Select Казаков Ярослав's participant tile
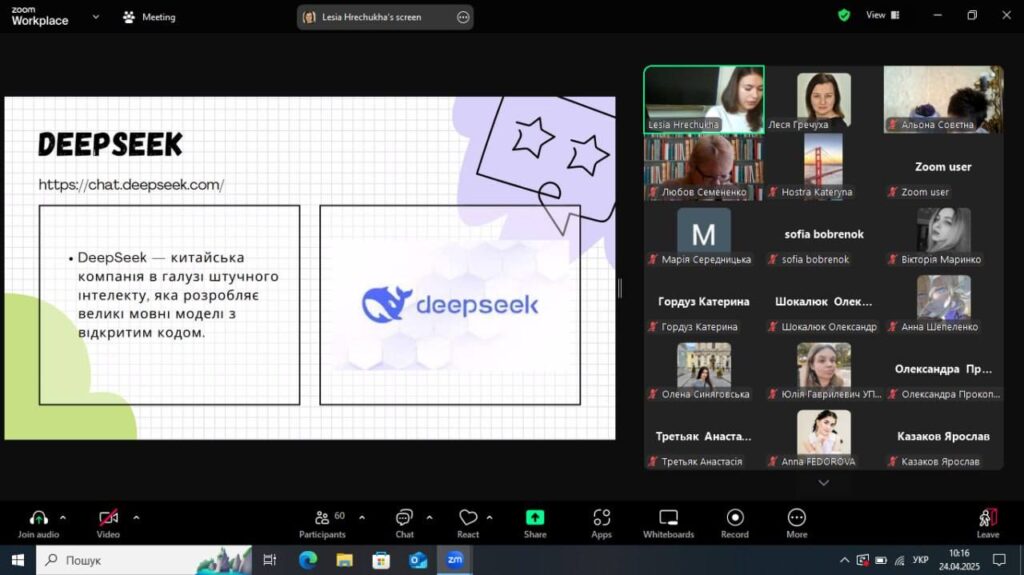 click(943, 436)
